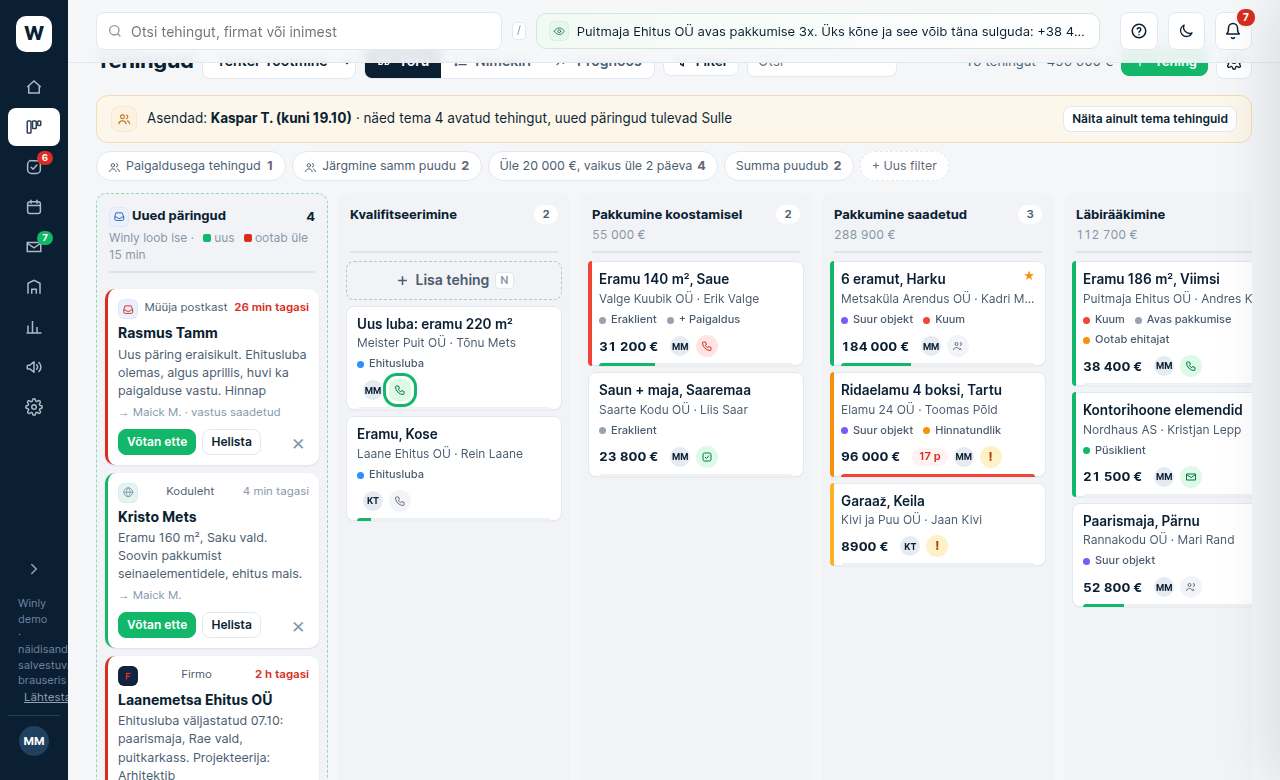Focus the Otsi tehingut search field
This screenshot has width=1280, height=780.
point(299,31)
